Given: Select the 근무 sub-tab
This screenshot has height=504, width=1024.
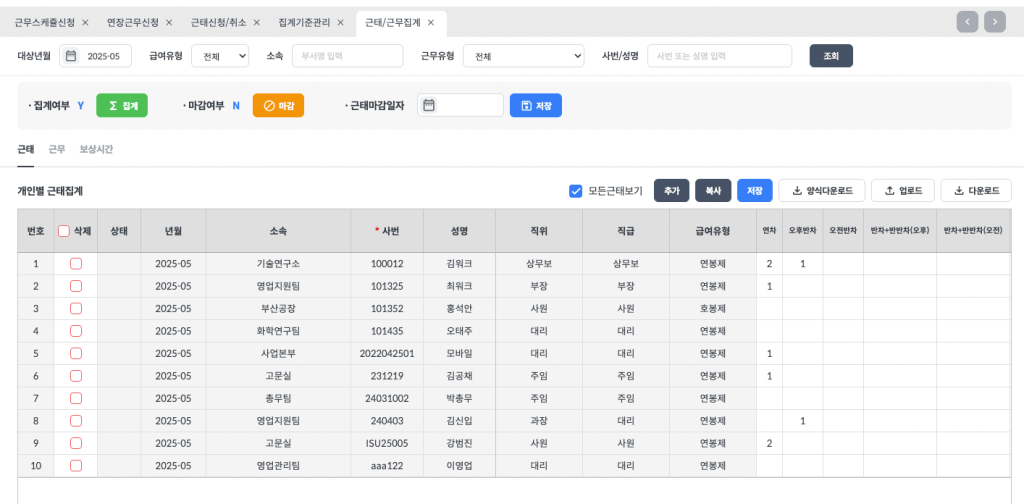Looking at the screenshot, I should coord(57,150).
